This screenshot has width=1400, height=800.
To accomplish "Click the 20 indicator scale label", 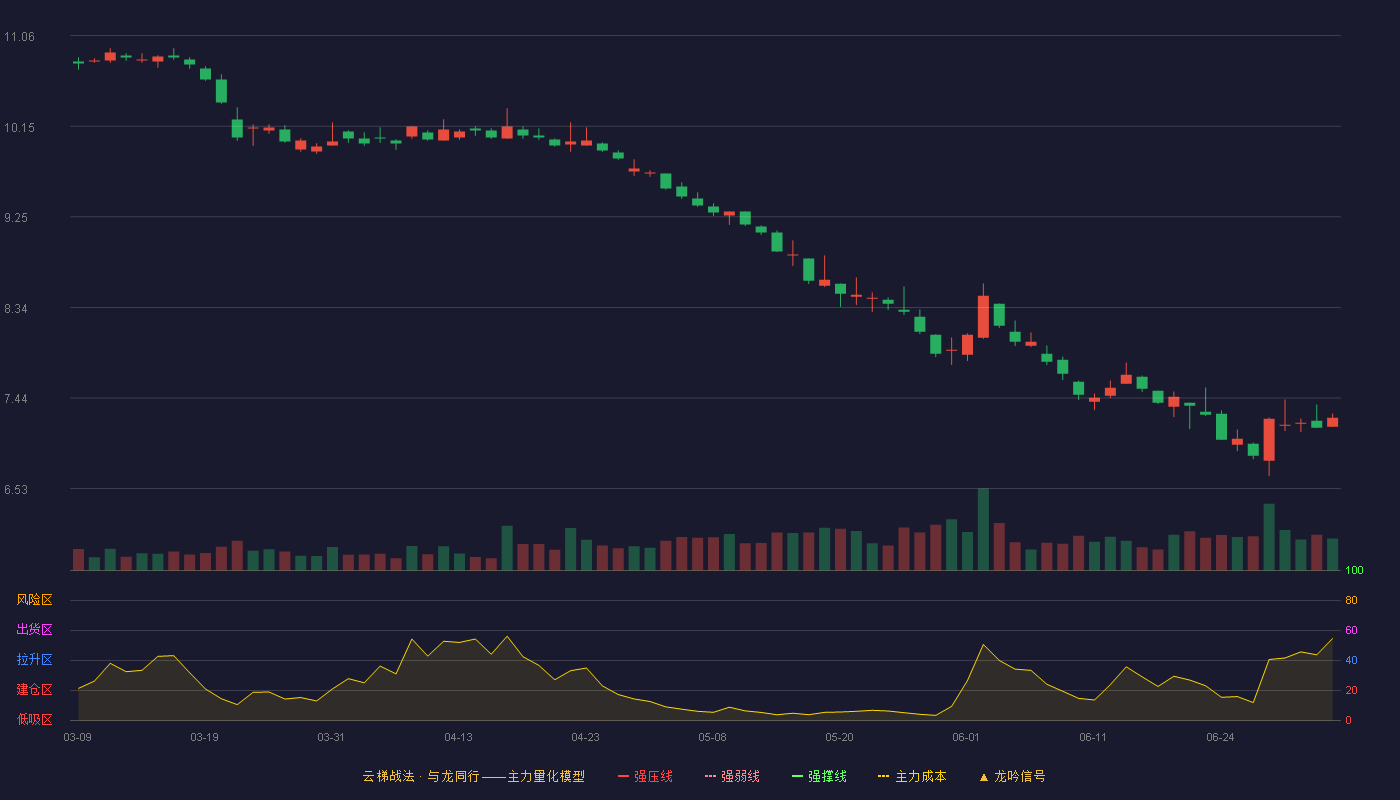I will [x=1351, y=690].
